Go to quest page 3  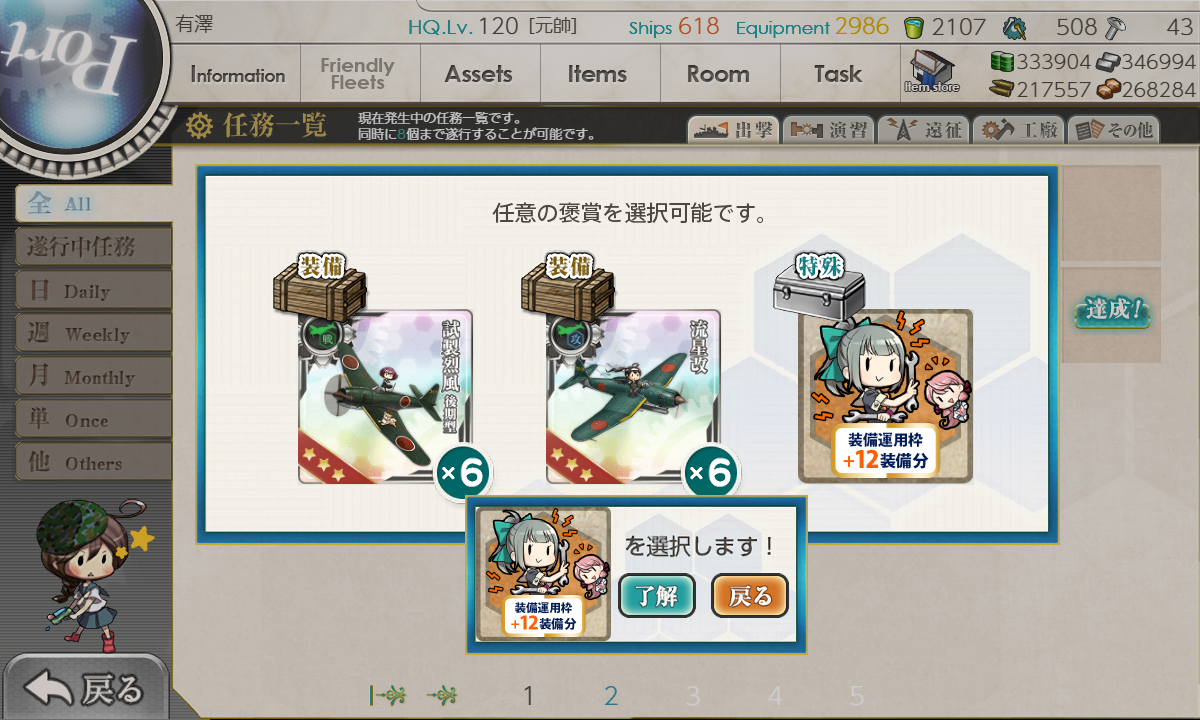[693, 696]
